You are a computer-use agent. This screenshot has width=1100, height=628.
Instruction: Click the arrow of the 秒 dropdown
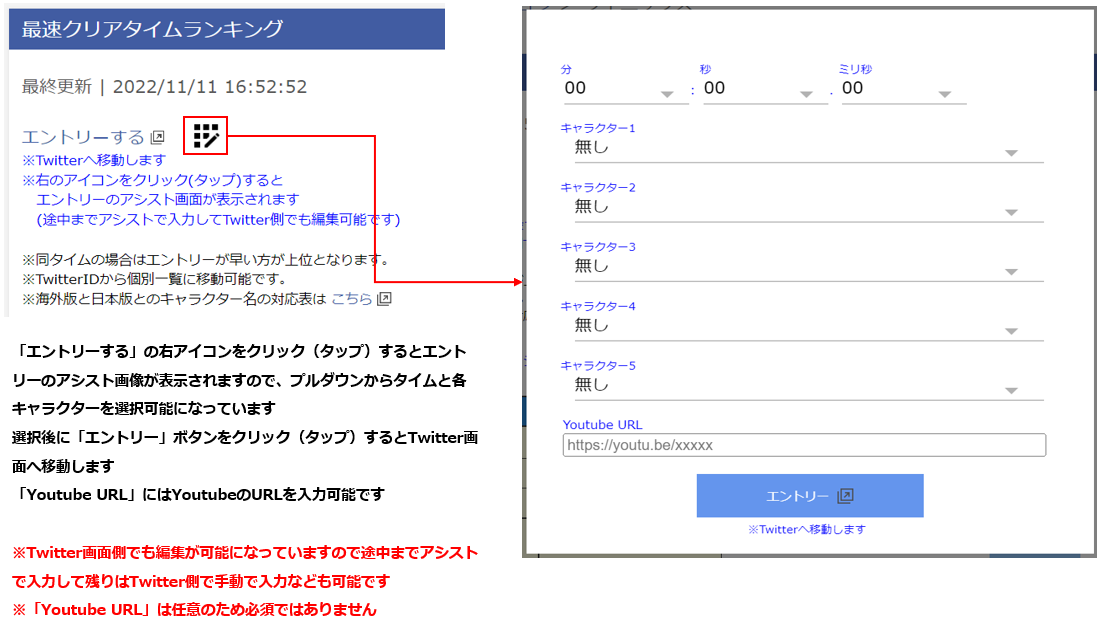pos(806,95)
